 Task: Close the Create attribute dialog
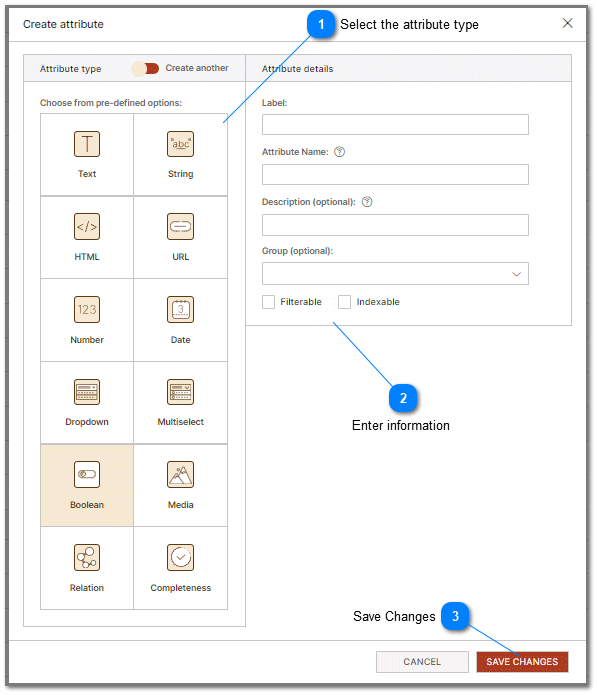pyautogui.click(x=567, y=23)
